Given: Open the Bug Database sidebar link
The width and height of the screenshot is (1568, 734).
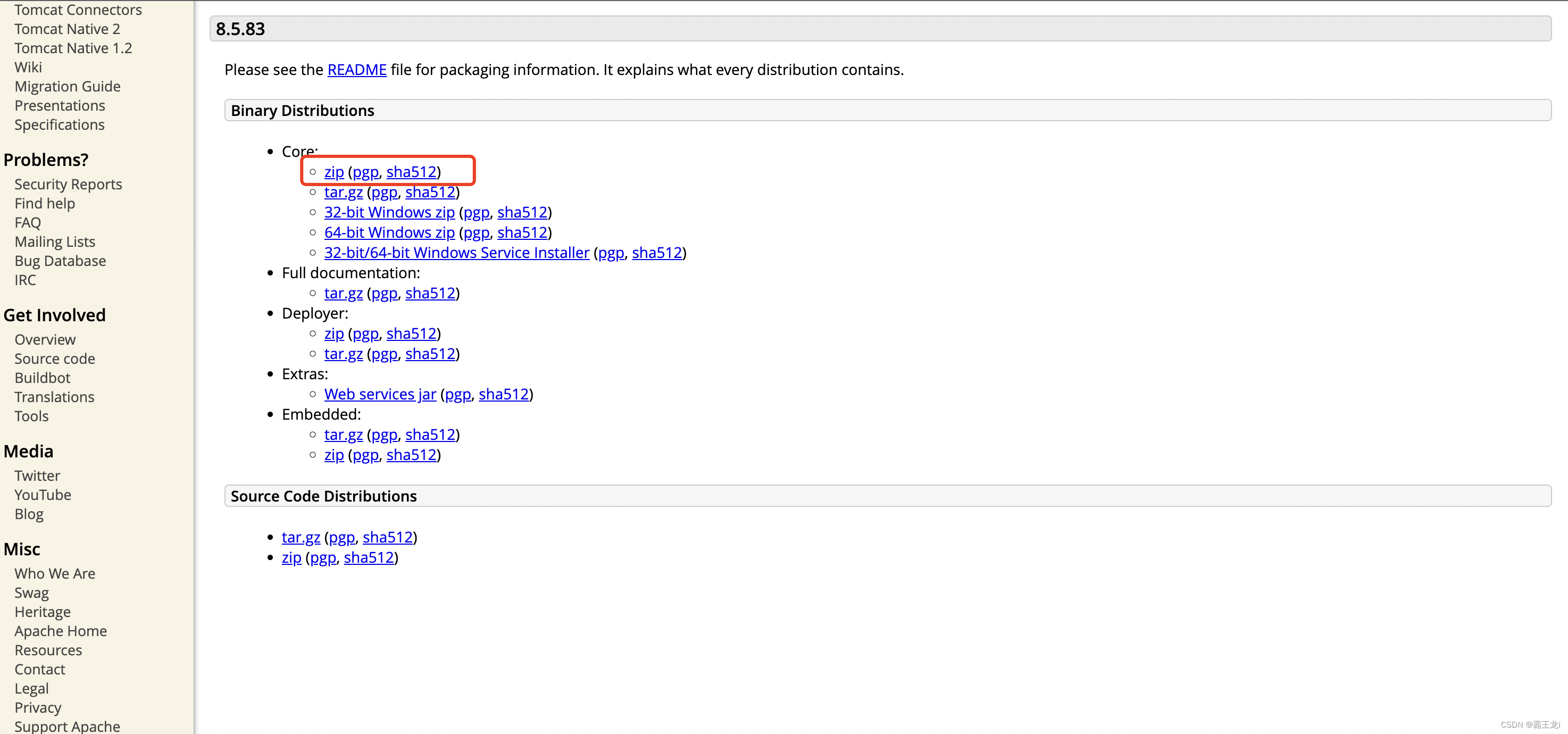Looking at the screenshot, I should tap(60, 261).
